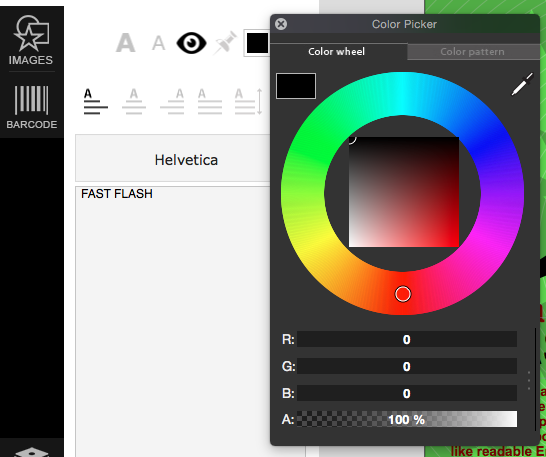The width and height of the screenshot is (546, 457).
Task: Activate the eyedropper color sampler
Action: coord(522,84)
